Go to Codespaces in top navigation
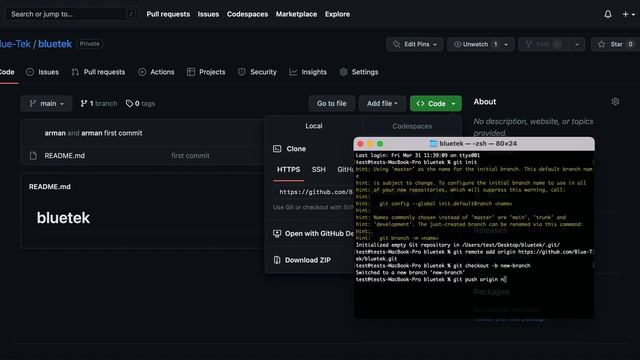The height and width of the screenshot is (360, 640). pos(247,14)
